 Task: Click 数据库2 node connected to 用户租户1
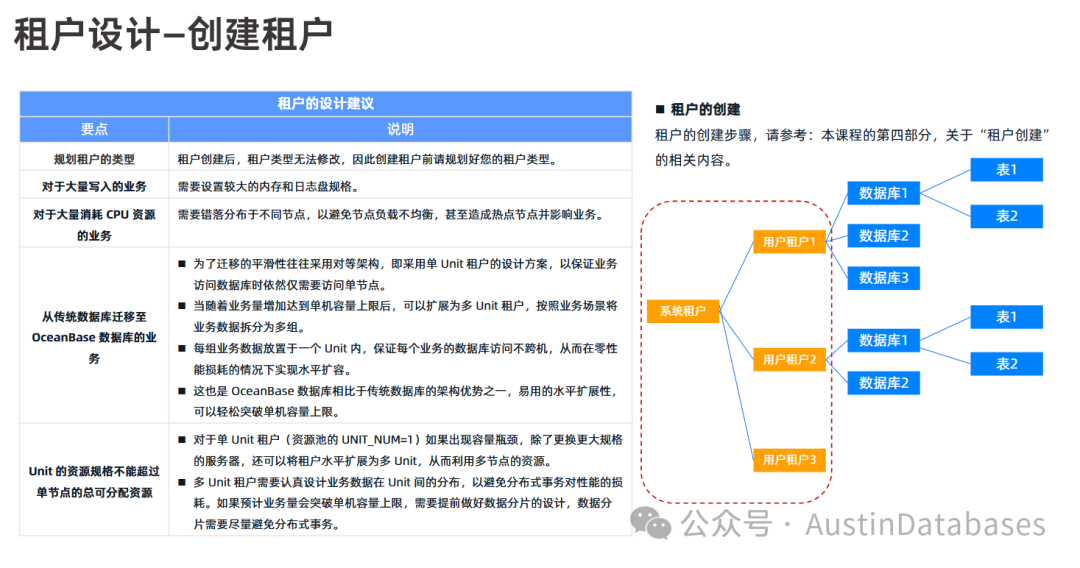point(884,236)
